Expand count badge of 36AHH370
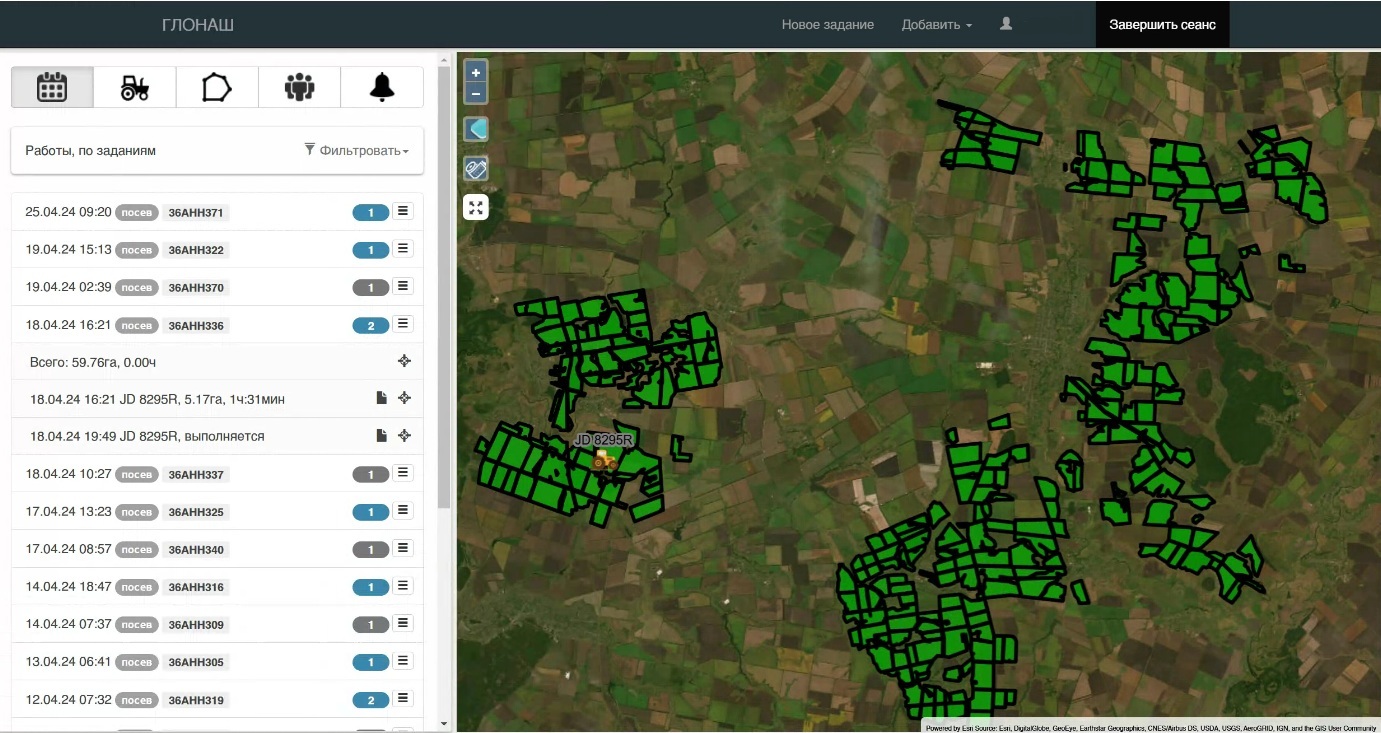Image resolution: width=1381 pixels, height=733 pixels. tap(371, 287)
